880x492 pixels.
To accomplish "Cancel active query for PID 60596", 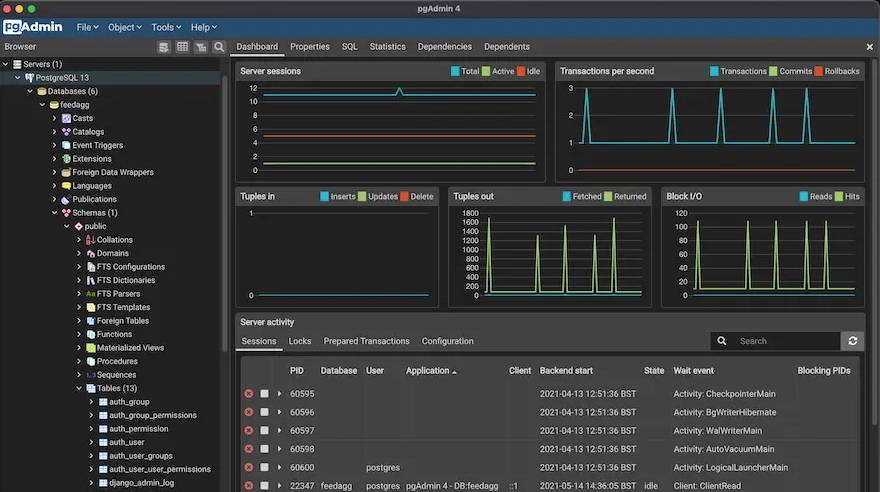I will [x=264, y=412].
